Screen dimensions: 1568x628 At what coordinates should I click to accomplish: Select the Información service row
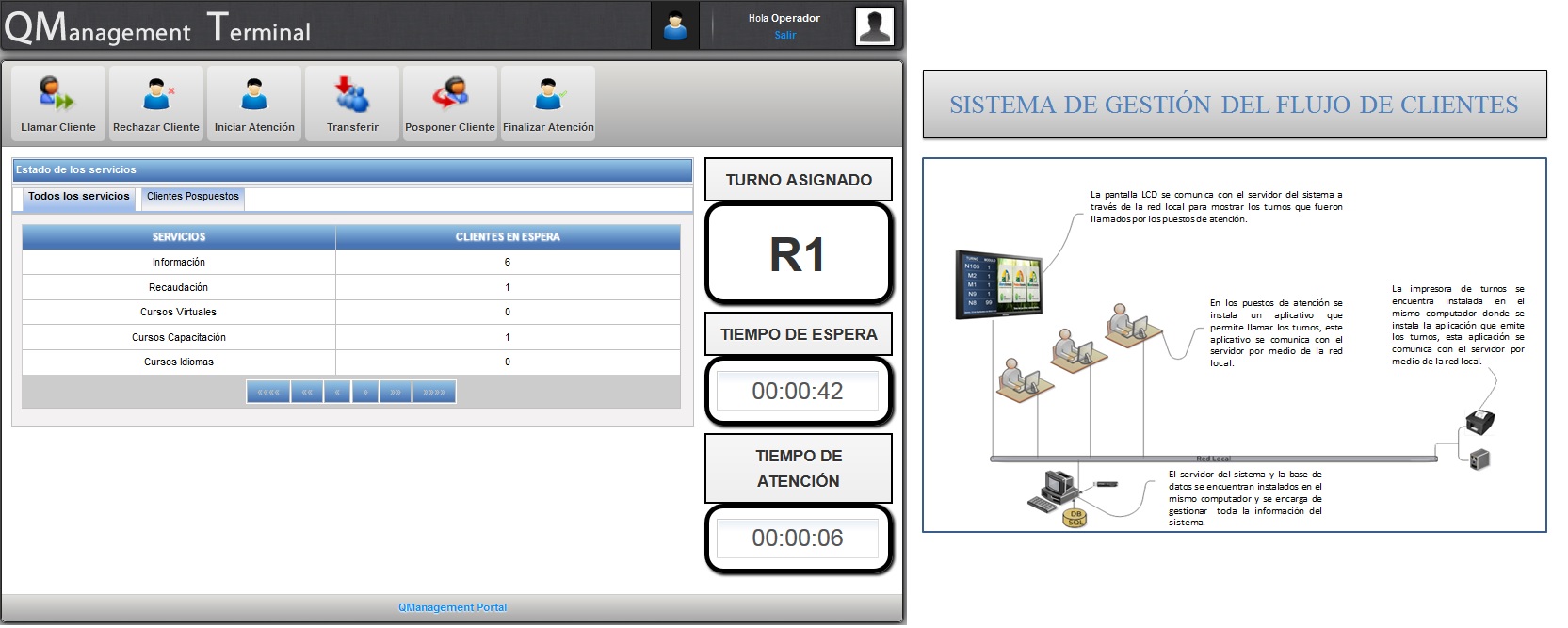(351, 262)
